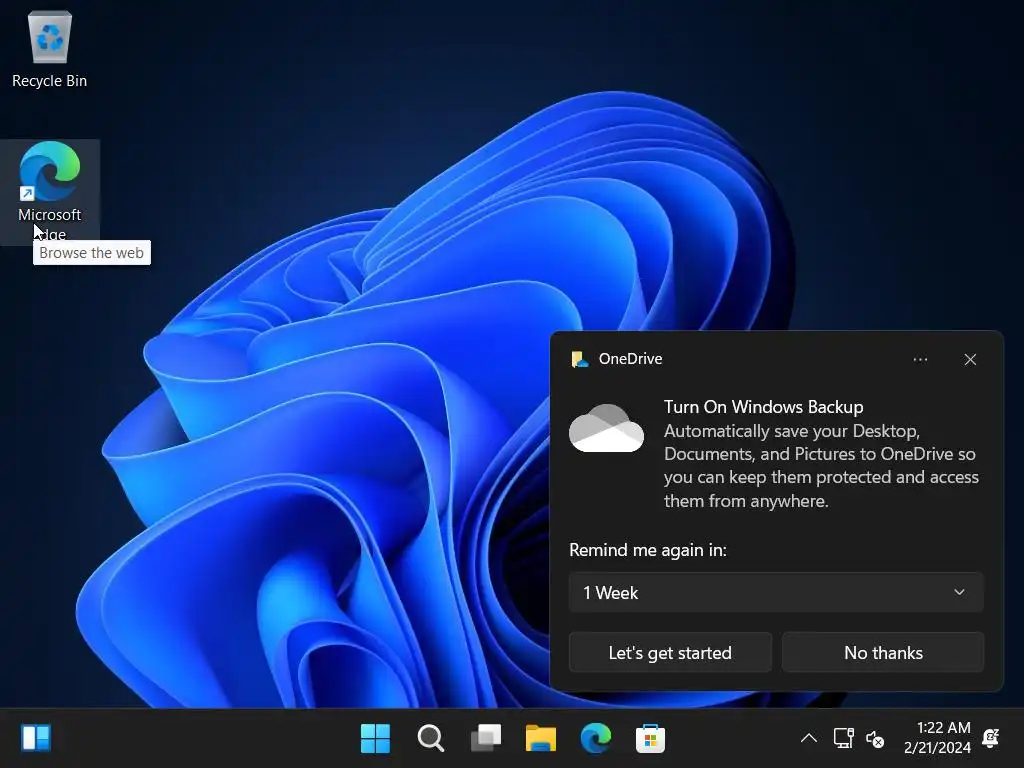1024x768 pixels.
Task: Open the clock and date flyout
Action: point(938,738)
